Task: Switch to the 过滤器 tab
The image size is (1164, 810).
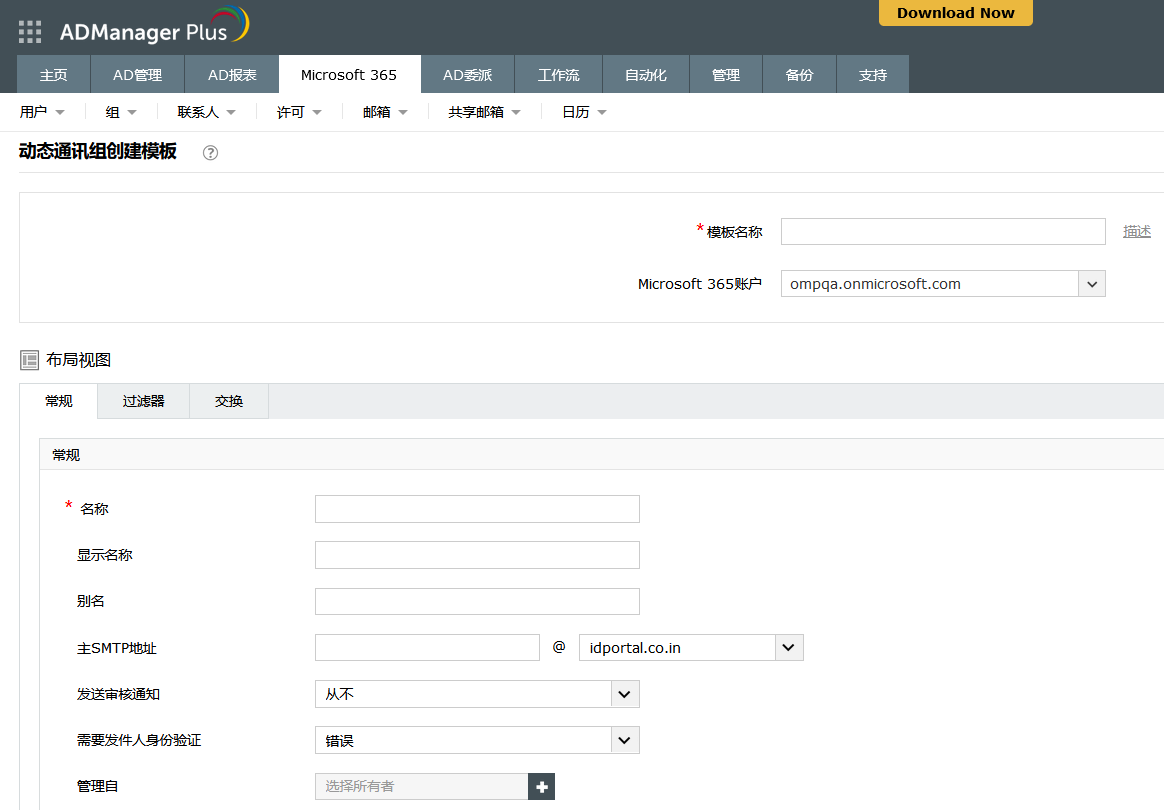Action: pos(143,401)
